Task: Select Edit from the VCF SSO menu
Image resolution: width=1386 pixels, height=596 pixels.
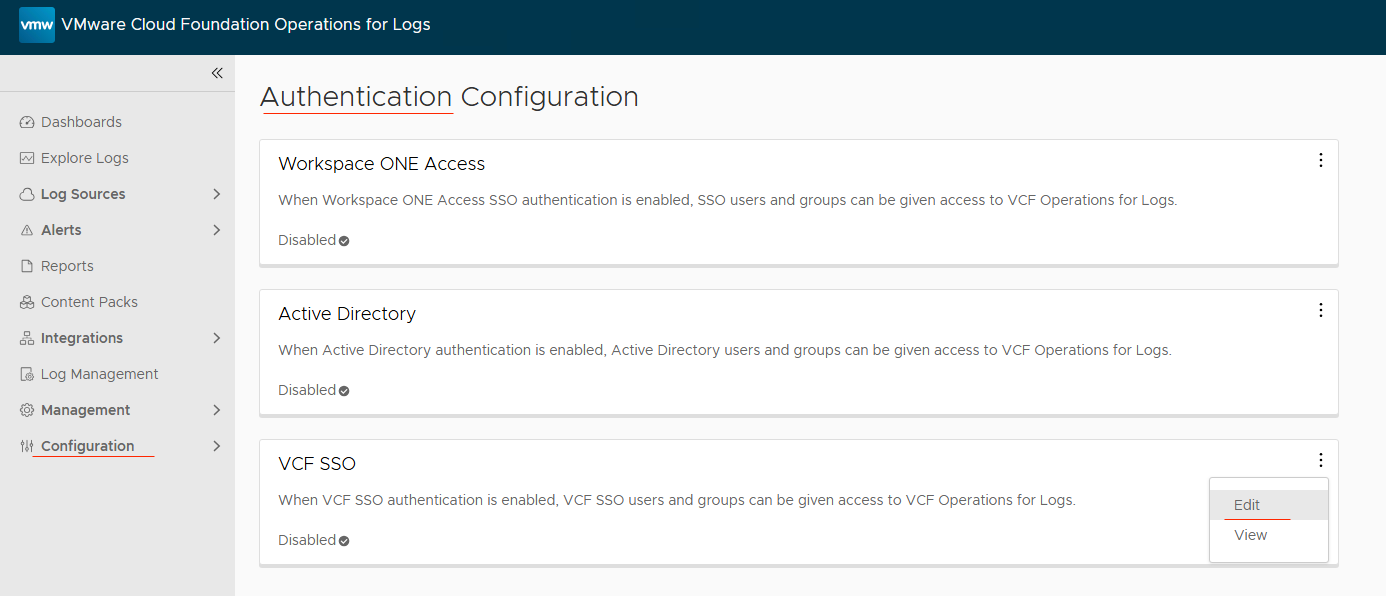Action: (1247, 505)
